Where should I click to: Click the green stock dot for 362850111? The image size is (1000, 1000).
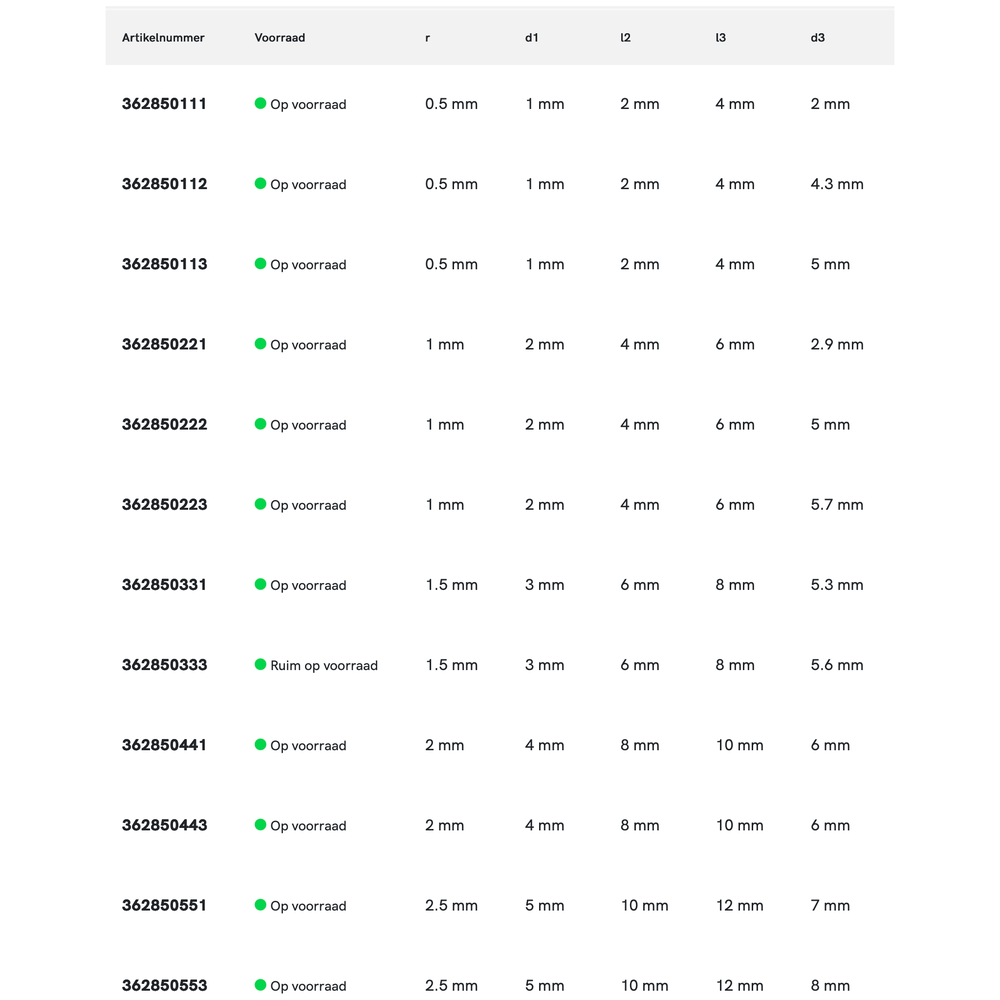(261, 103)
